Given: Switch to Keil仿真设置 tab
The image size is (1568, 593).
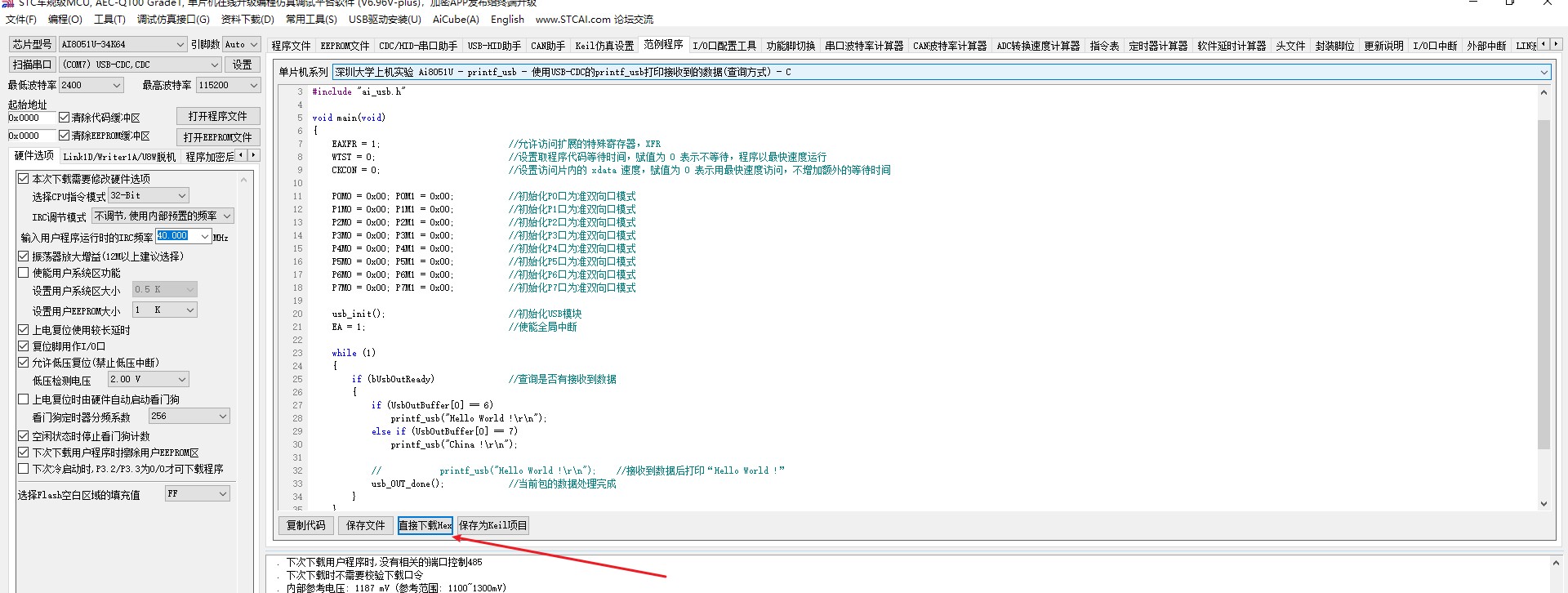Looking at the screenshot, I should [x=604, y=46].
